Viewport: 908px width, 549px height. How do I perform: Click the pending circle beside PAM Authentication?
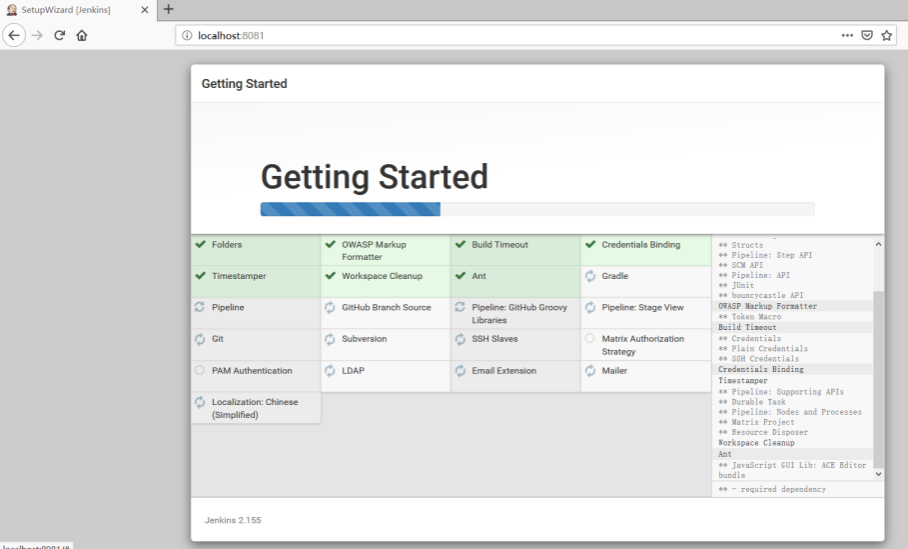(200, 370)
